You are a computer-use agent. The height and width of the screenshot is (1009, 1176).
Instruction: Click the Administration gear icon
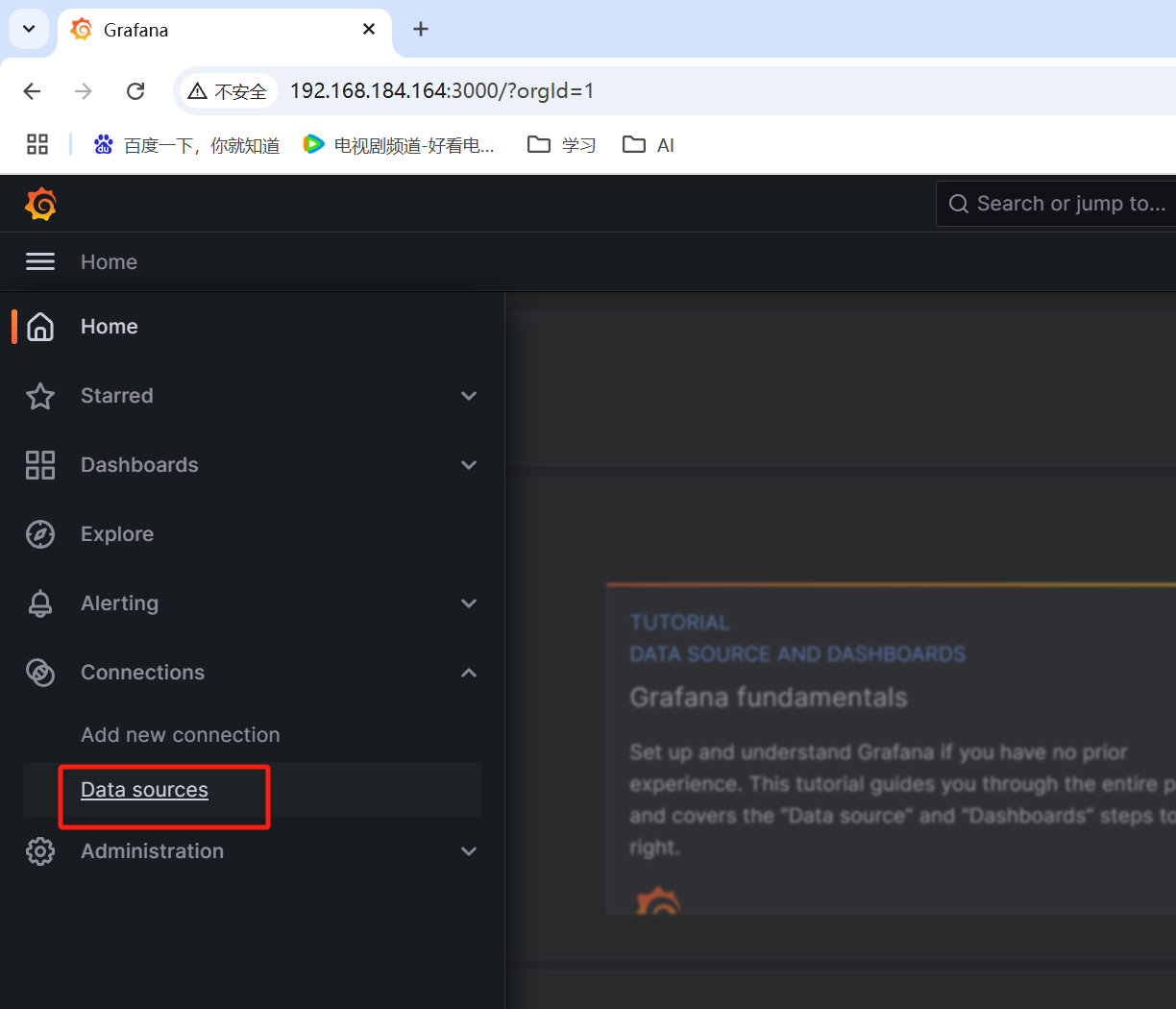pyautogui.click(x=40, y=851)
